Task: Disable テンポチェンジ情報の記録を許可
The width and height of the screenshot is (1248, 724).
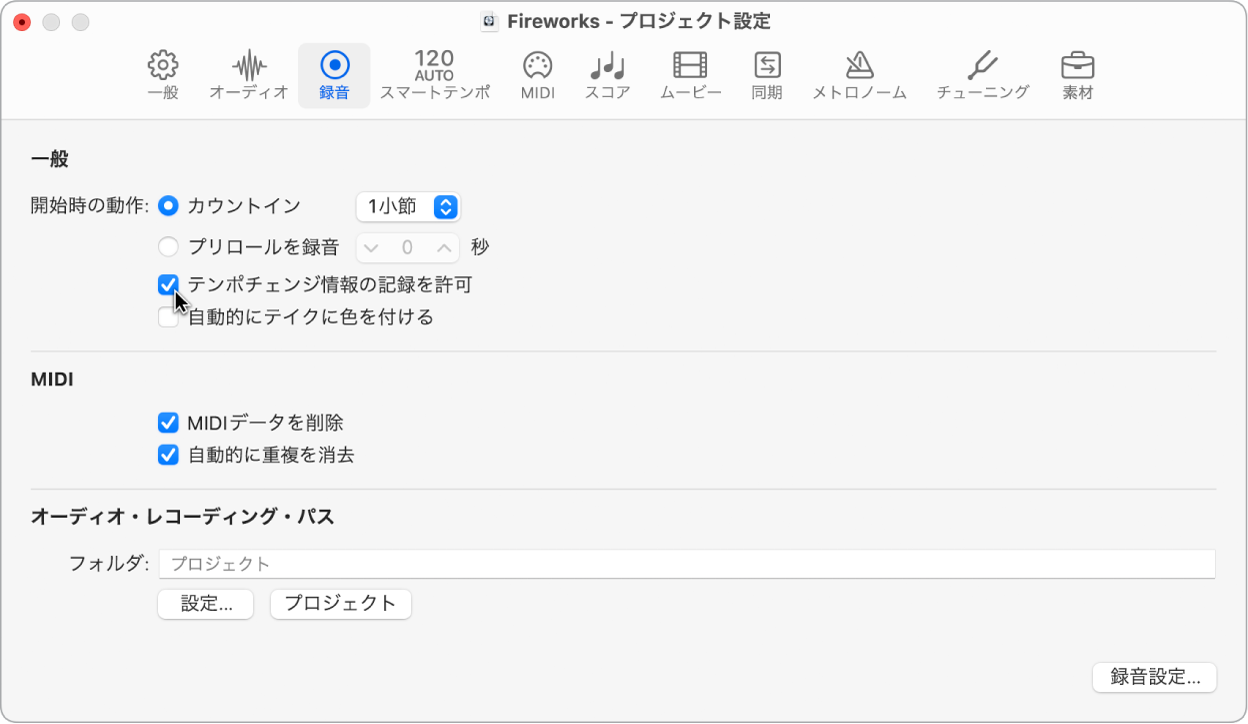Action: (167, 285)
